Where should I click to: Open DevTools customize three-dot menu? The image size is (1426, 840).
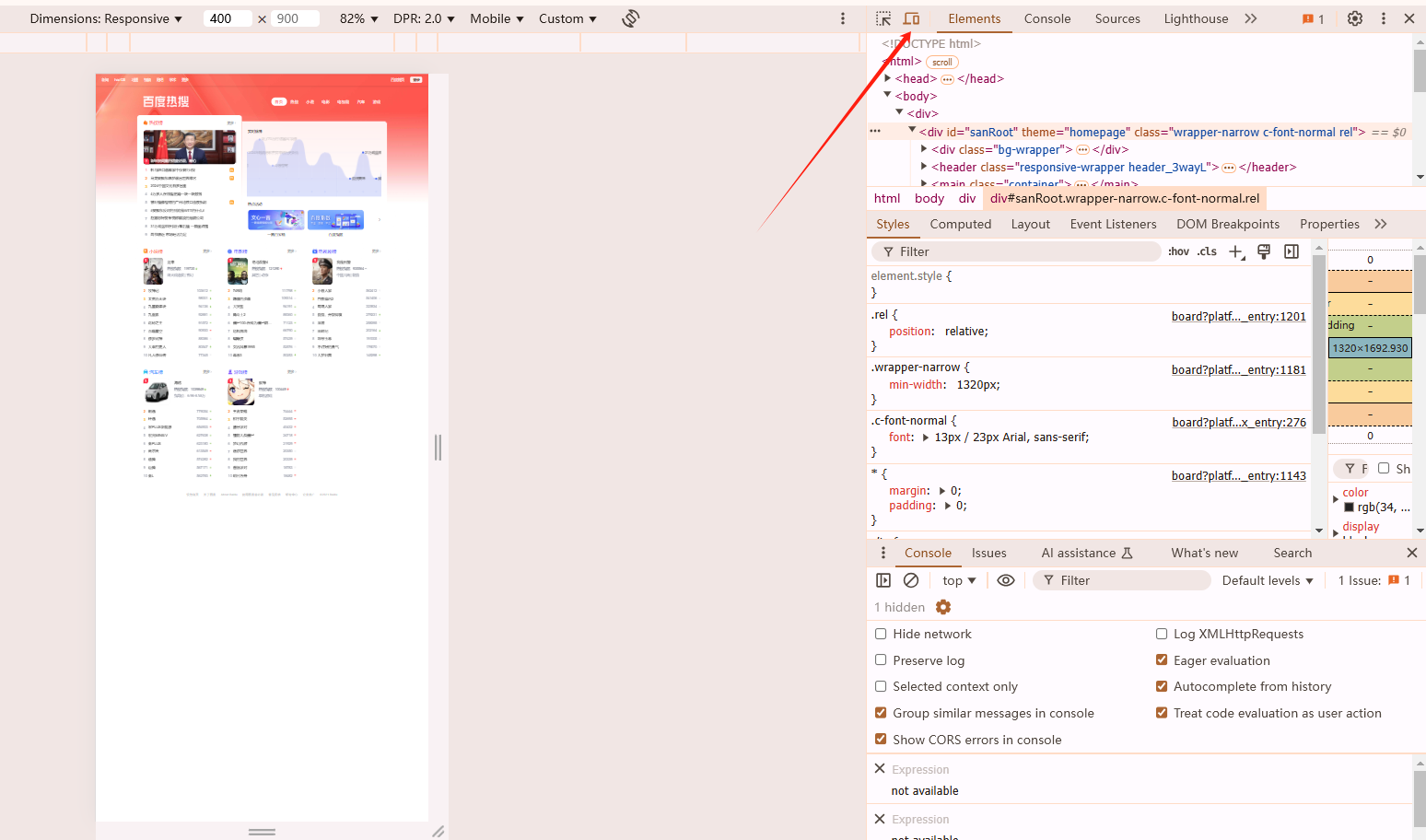tap(1383, 18)
